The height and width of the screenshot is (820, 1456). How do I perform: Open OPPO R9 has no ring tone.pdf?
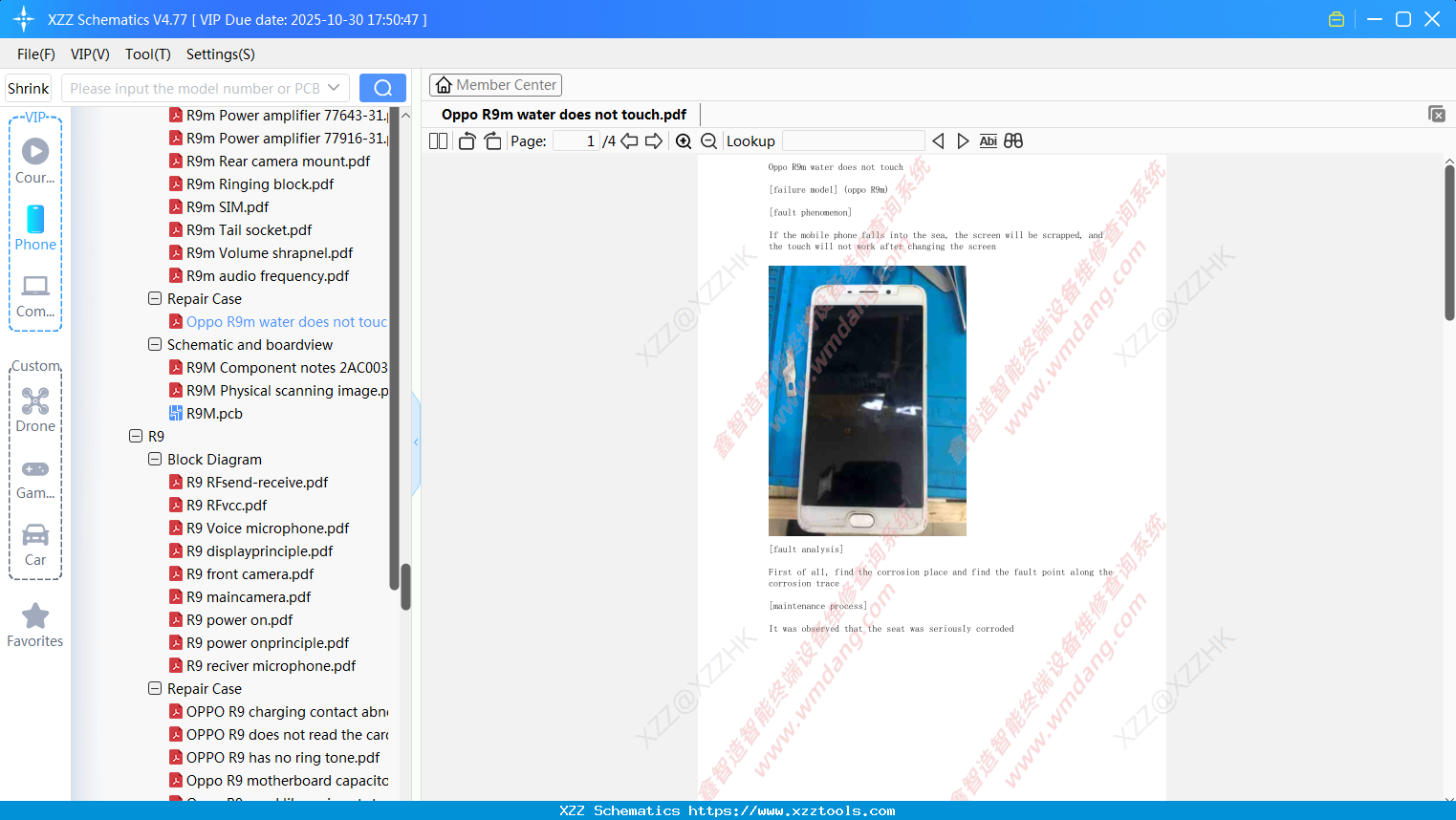[275, 757]
